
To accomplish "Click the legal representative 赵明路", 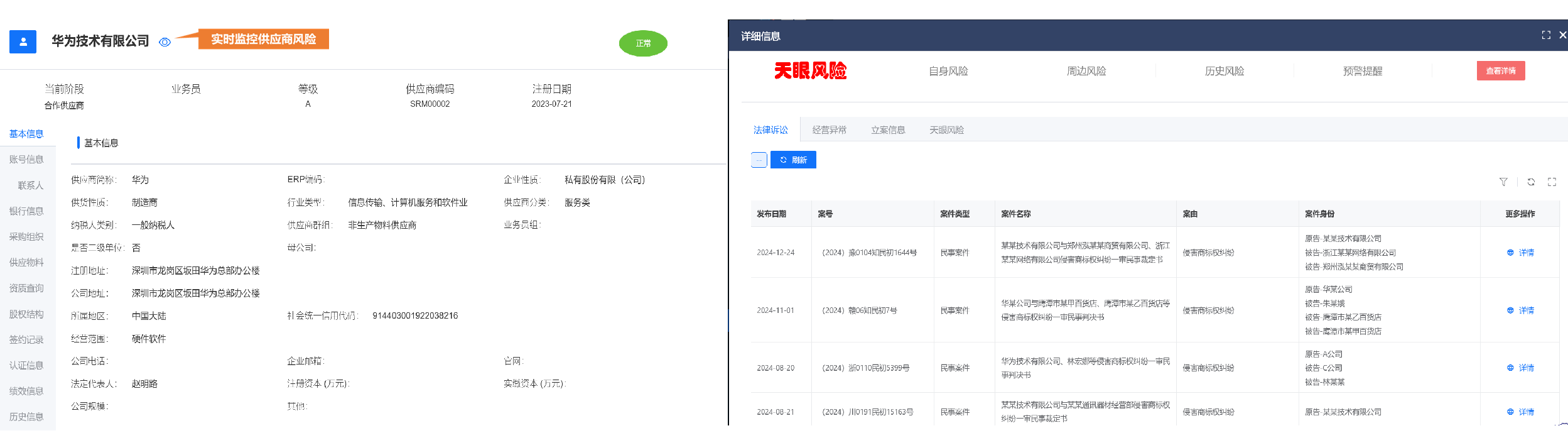I will tap(144, 384).
